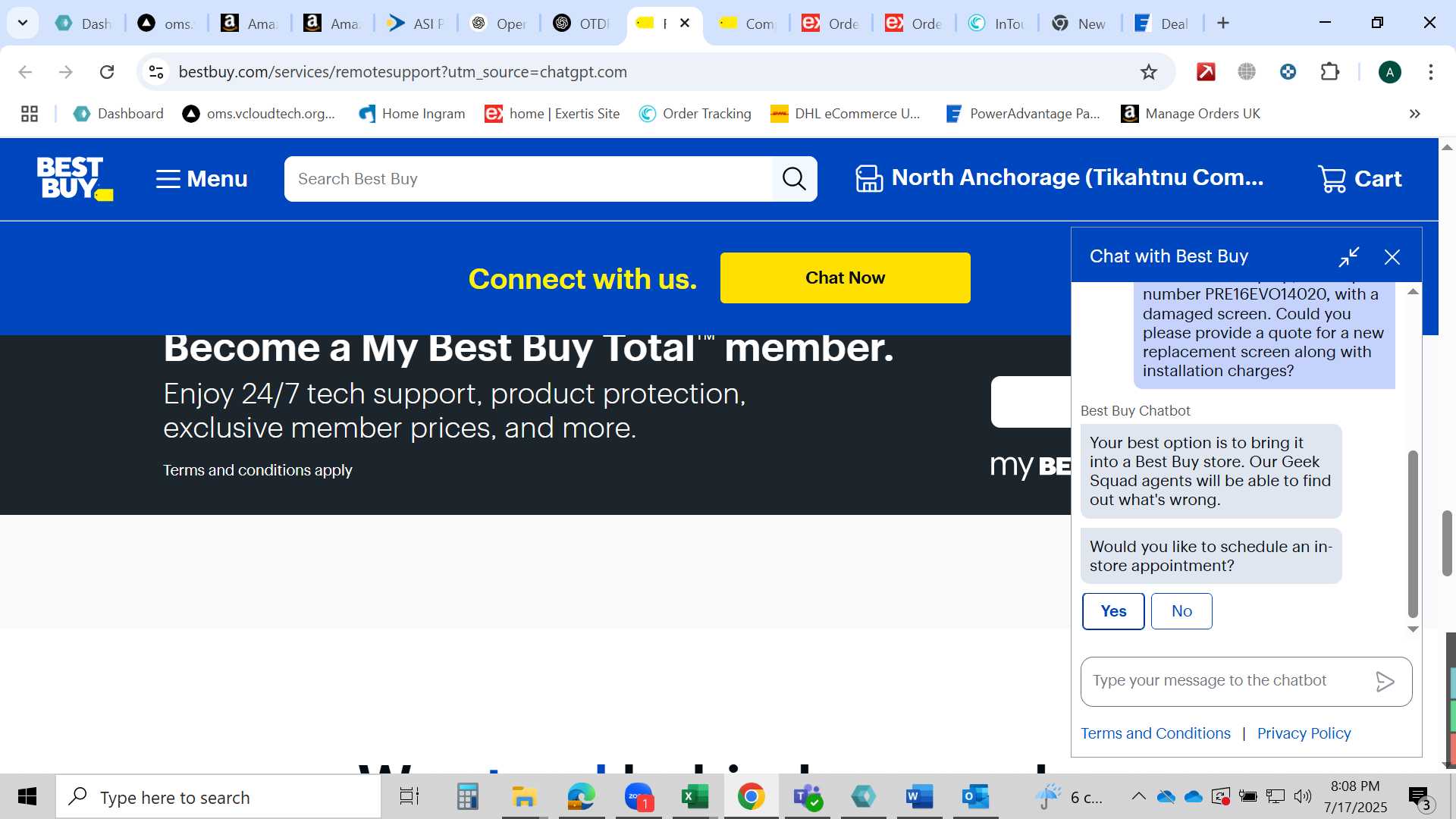Image resolution: width=1456 pixels, height=819 pixels.
Task: Open the Best Buy Menu
Action: click(x=202, y=179)
